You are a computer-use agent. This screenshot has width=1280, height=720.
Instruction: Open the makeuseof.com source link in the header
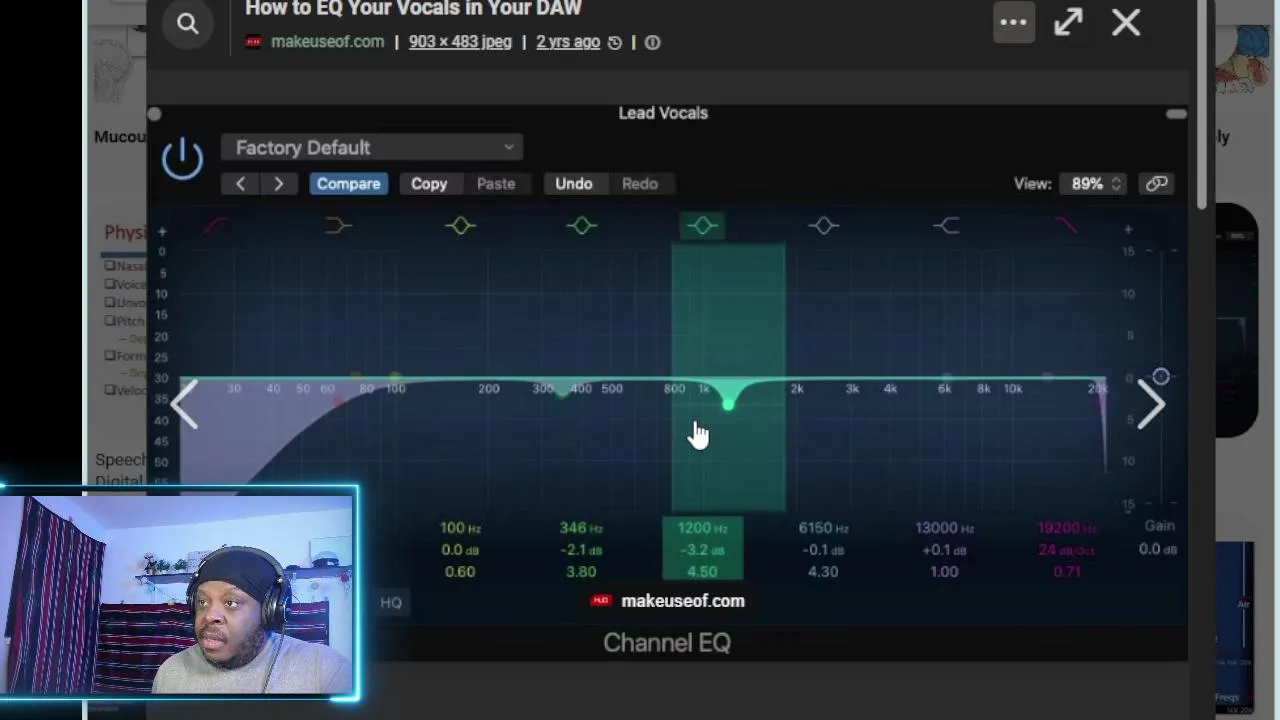tap(327, 42)
